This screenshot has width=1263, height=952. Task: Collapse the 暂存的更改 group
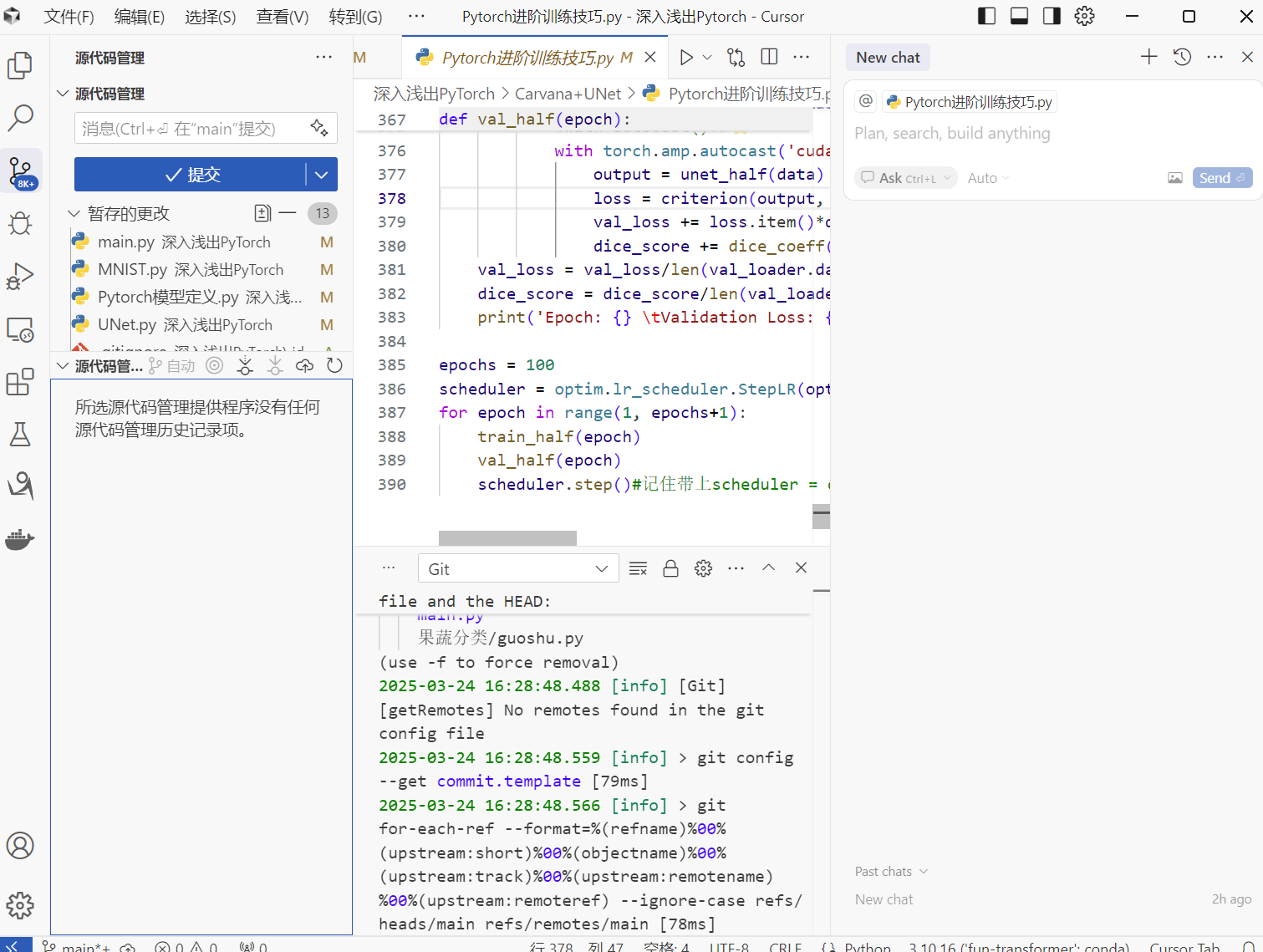coord(74,213)
